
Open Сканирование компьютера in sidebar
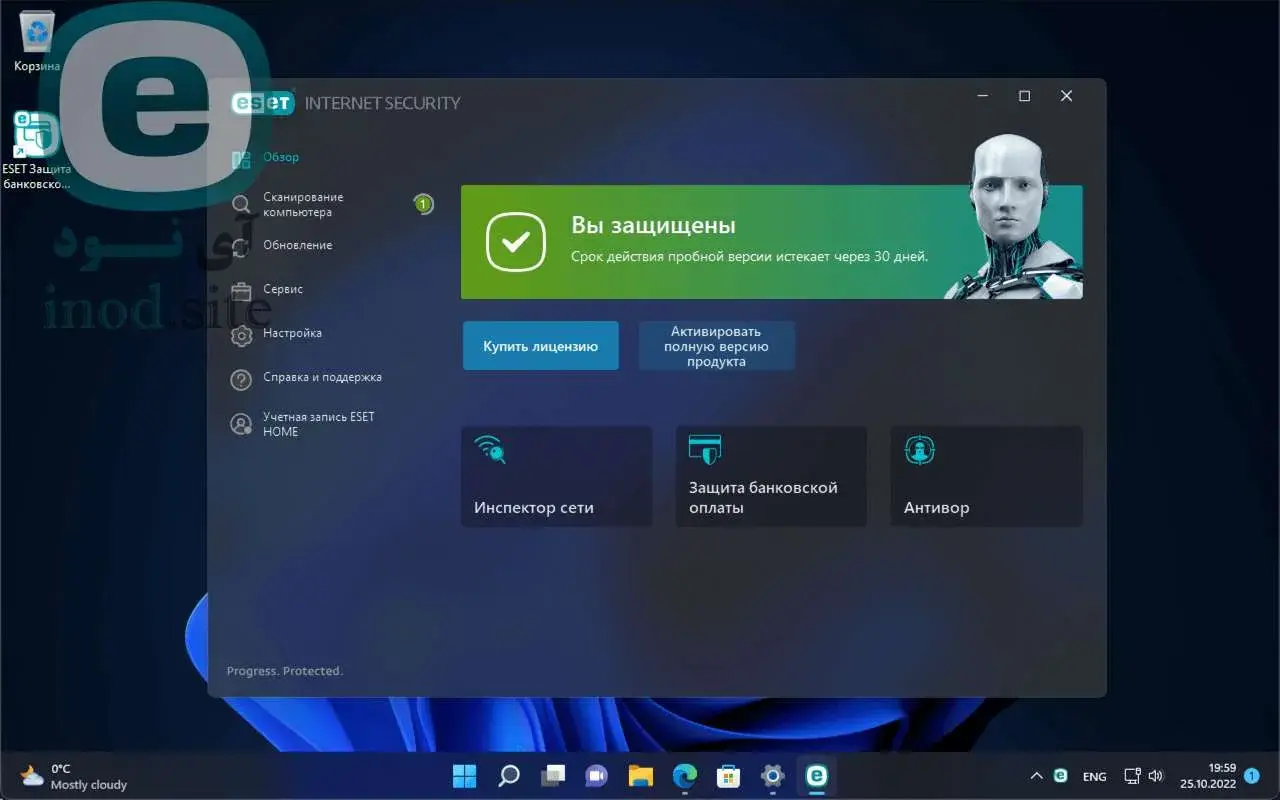303,205
